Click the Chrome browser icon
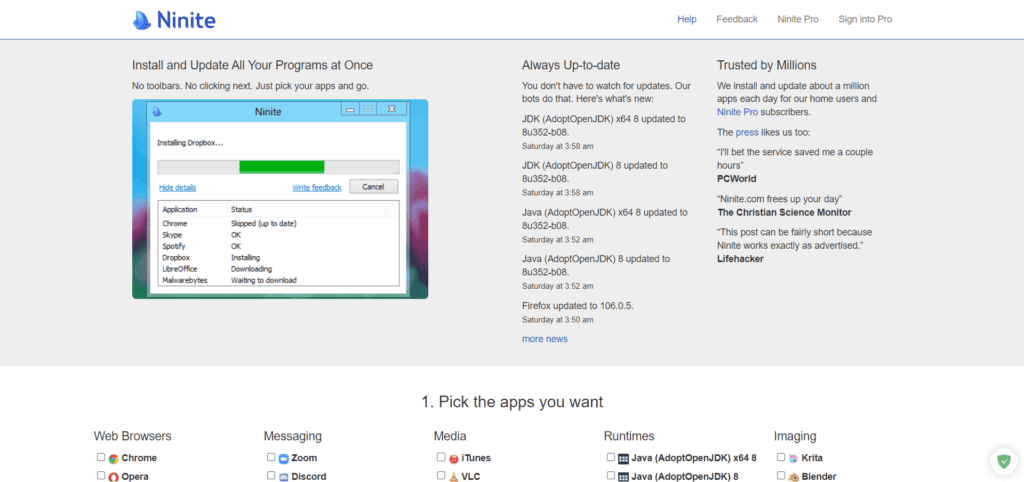Screen dimensions: 1024x482 [113, 458]
